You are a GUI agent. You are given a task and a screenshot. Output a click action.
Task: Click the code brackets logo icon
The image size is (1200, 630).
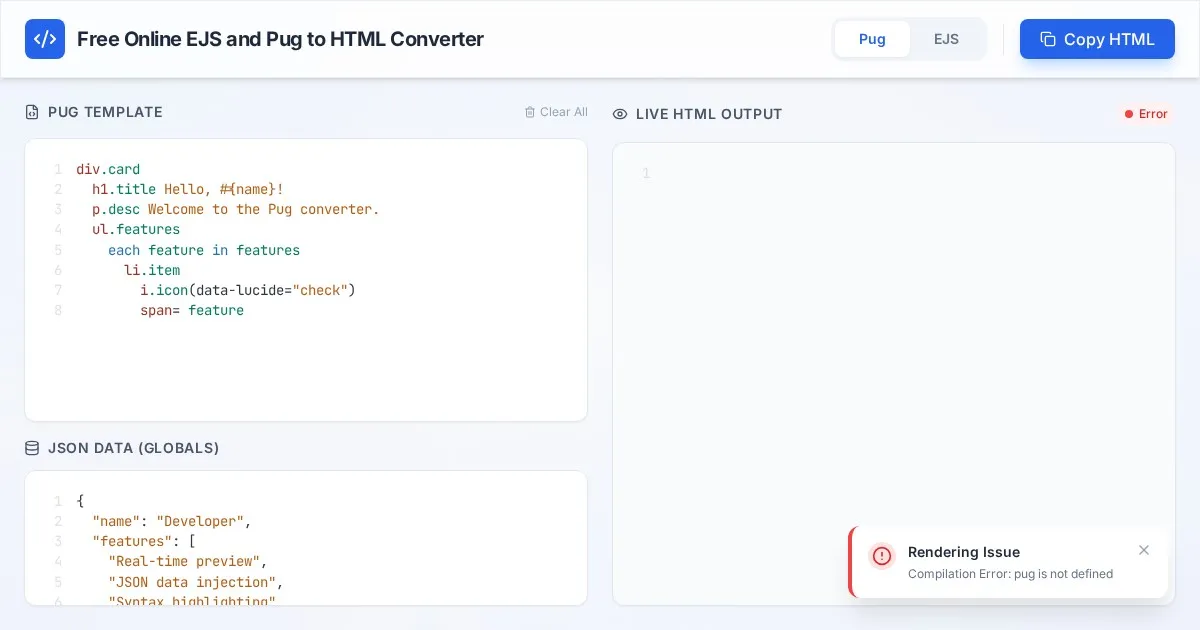click(45, 39)
